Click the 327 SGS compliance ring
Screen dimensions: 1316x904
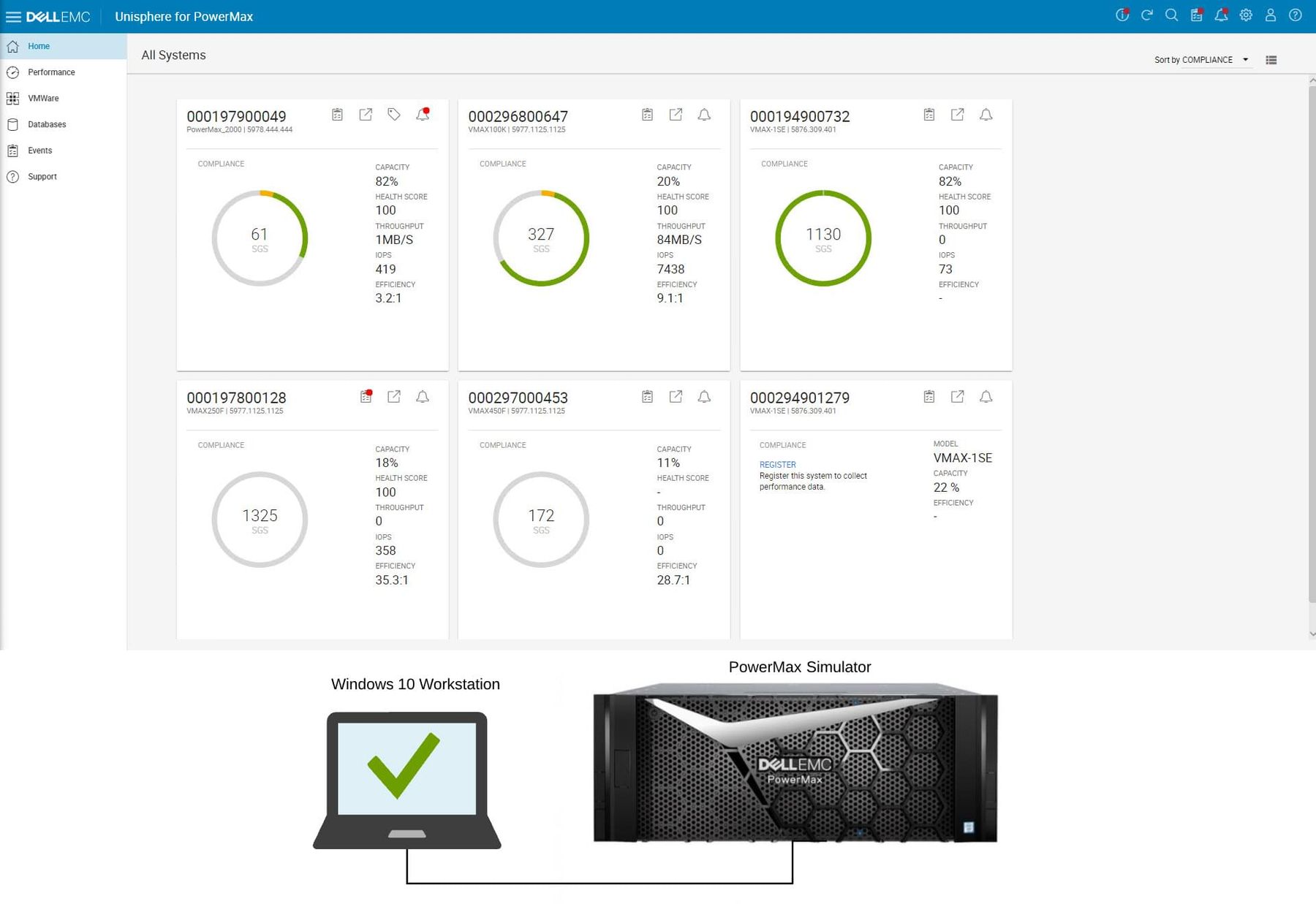click(541, 238)
